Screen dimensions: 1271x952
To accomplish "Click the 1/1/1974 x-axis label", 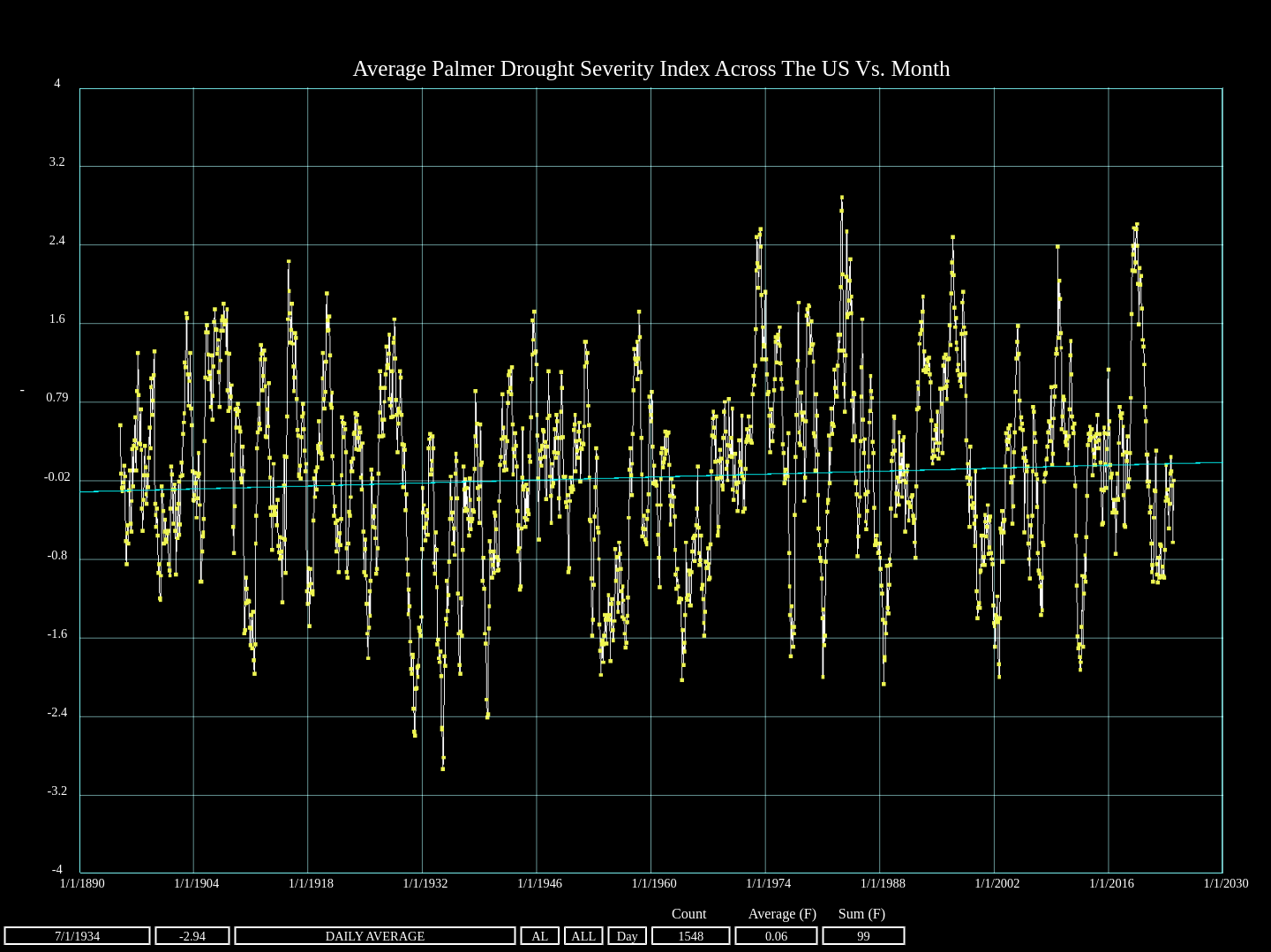I will coord(768,883).
